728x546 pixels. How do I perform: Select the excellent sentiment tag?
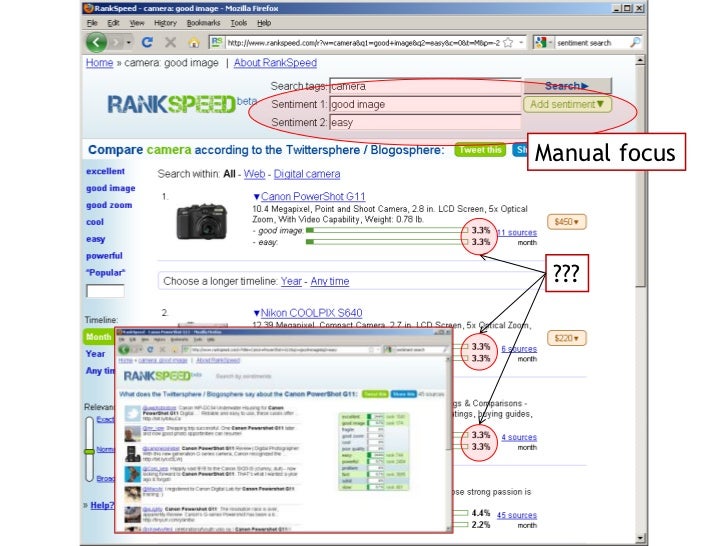(105, 171)
